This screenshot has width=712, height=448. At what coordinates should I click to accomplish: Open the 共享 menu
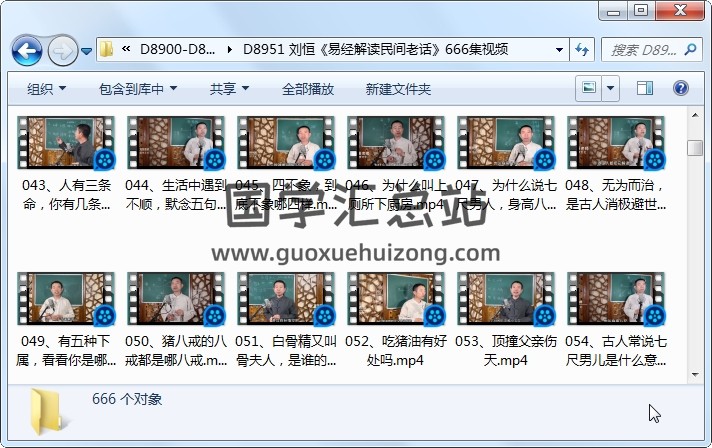click(x=229, y=89)
